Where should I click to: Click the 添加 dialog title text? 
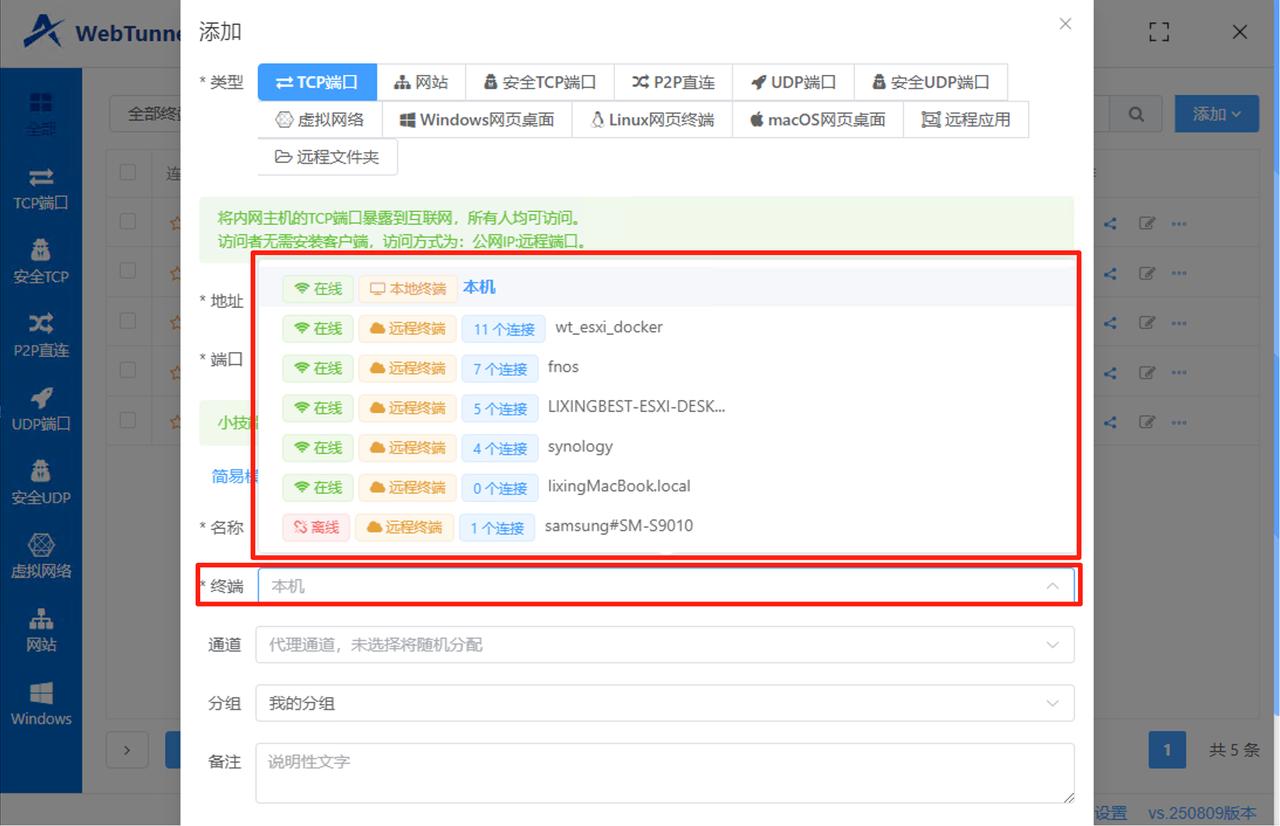(220, 32)
